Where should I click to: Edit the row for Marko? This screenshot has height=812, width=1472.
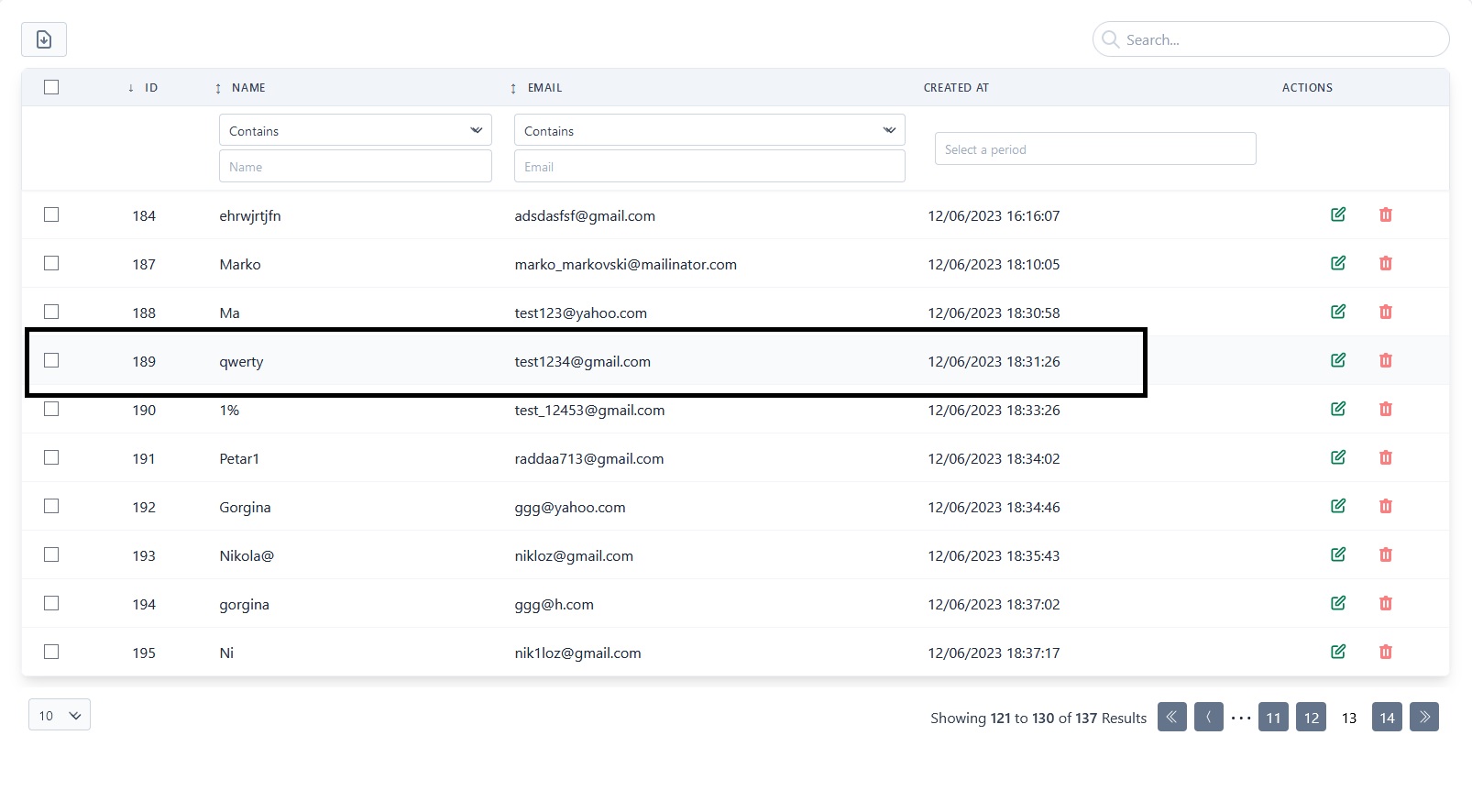(x=1337, y=263)
